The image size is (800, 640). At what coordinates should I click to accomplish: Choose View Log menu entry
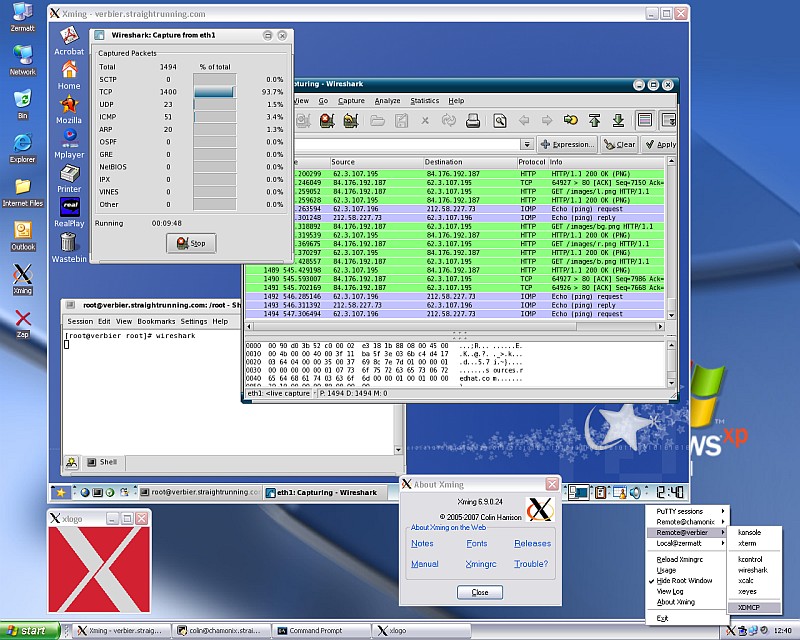tap(670, 592)
